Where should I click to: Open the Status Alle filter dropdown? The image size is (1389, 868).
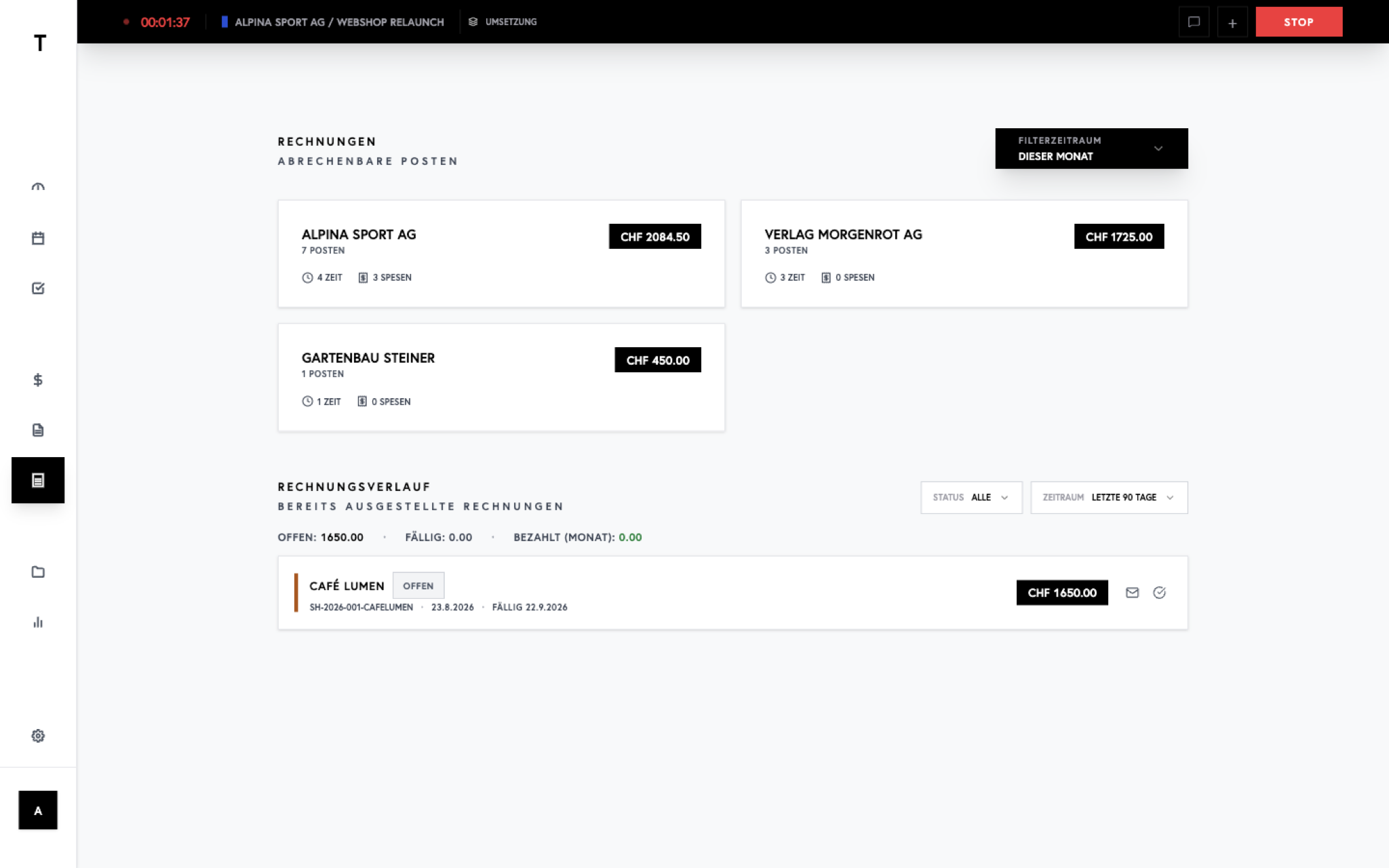[971, 498]
